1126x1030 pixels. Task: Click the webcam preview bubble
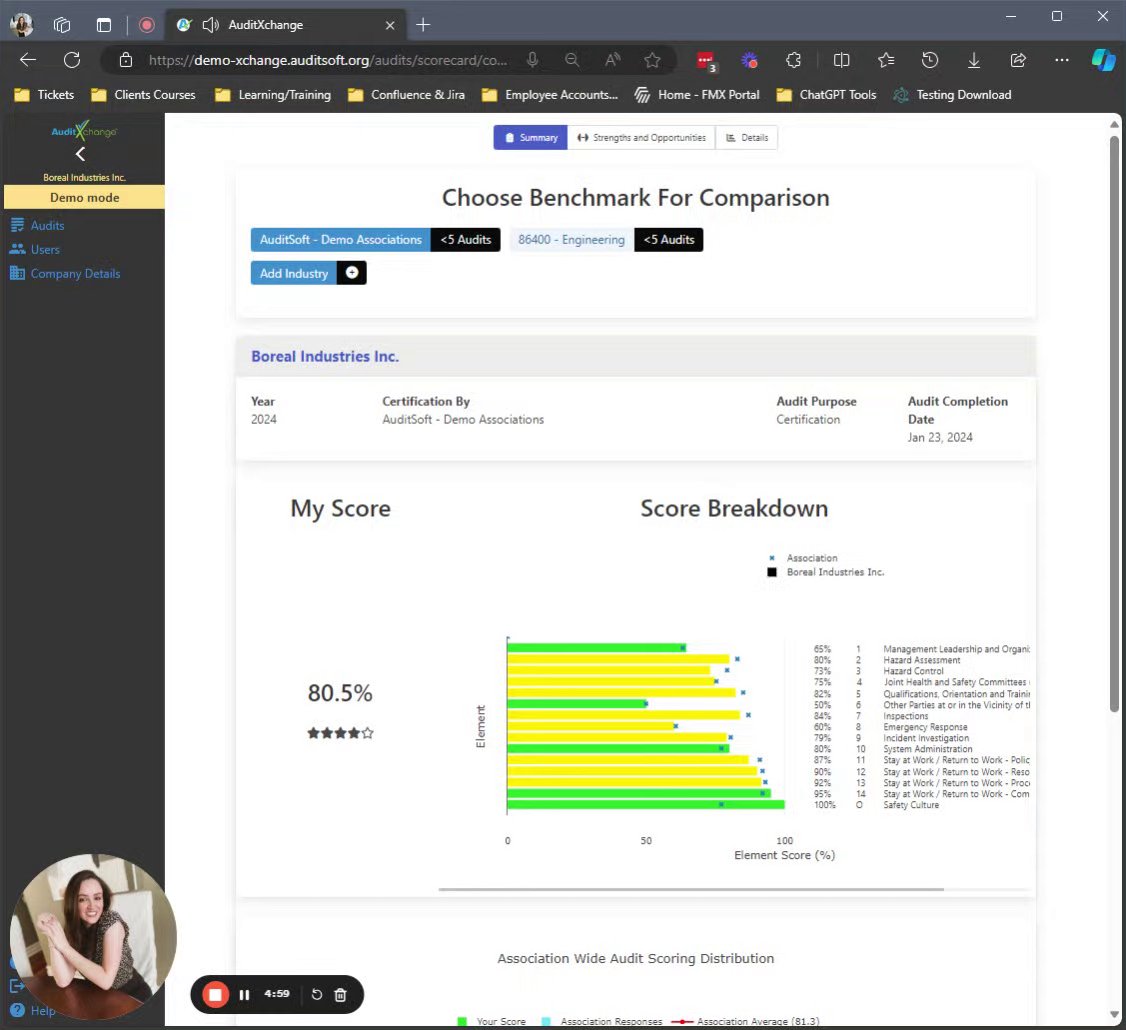point(93,937)
